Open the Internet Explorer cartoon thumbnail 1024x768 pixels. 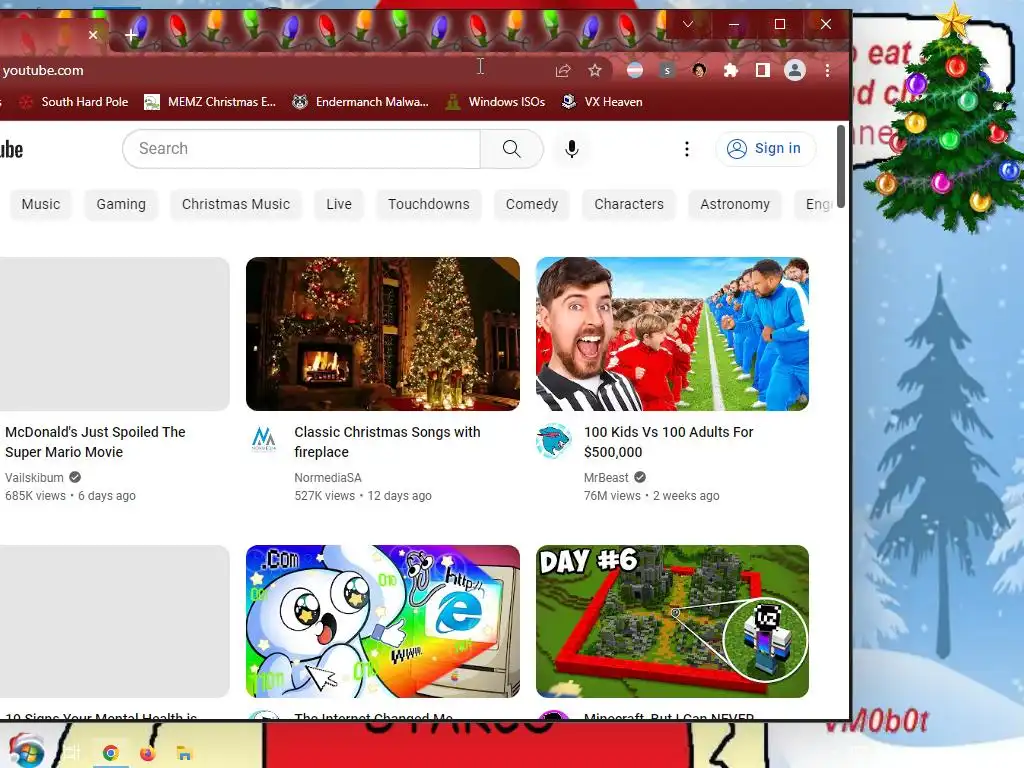pyautogui.click(x=383, y=621)
